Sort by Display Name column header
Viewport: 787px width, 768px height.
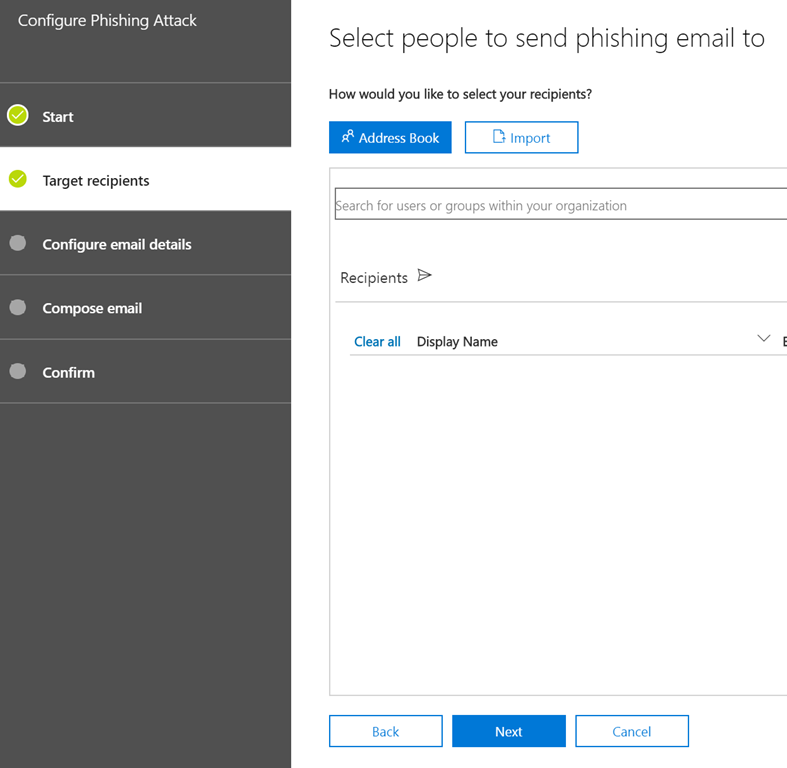click(x=457, y=342)
